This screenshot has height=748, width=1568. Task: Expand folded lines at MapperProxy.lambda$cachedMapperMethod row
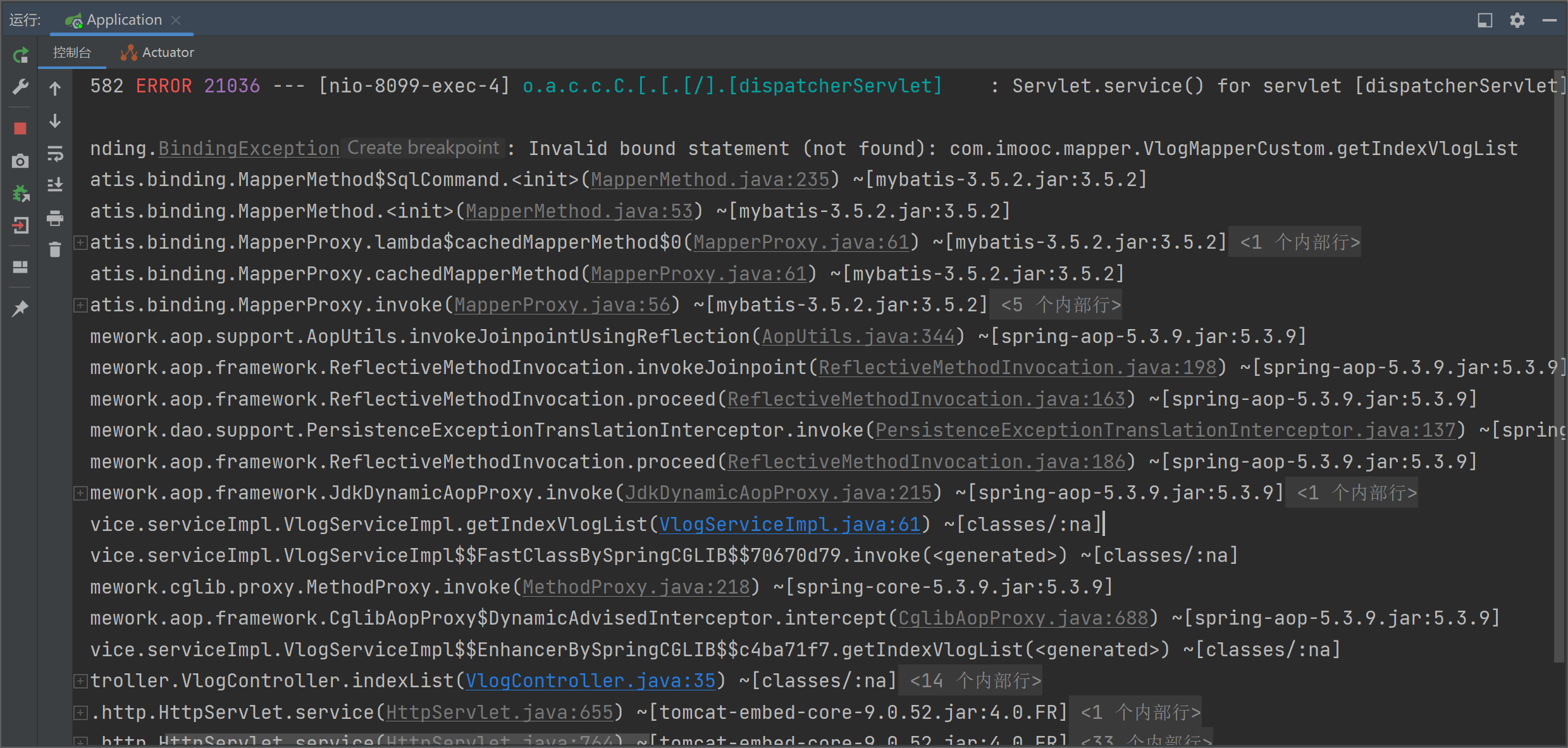(x=80, y=242)
